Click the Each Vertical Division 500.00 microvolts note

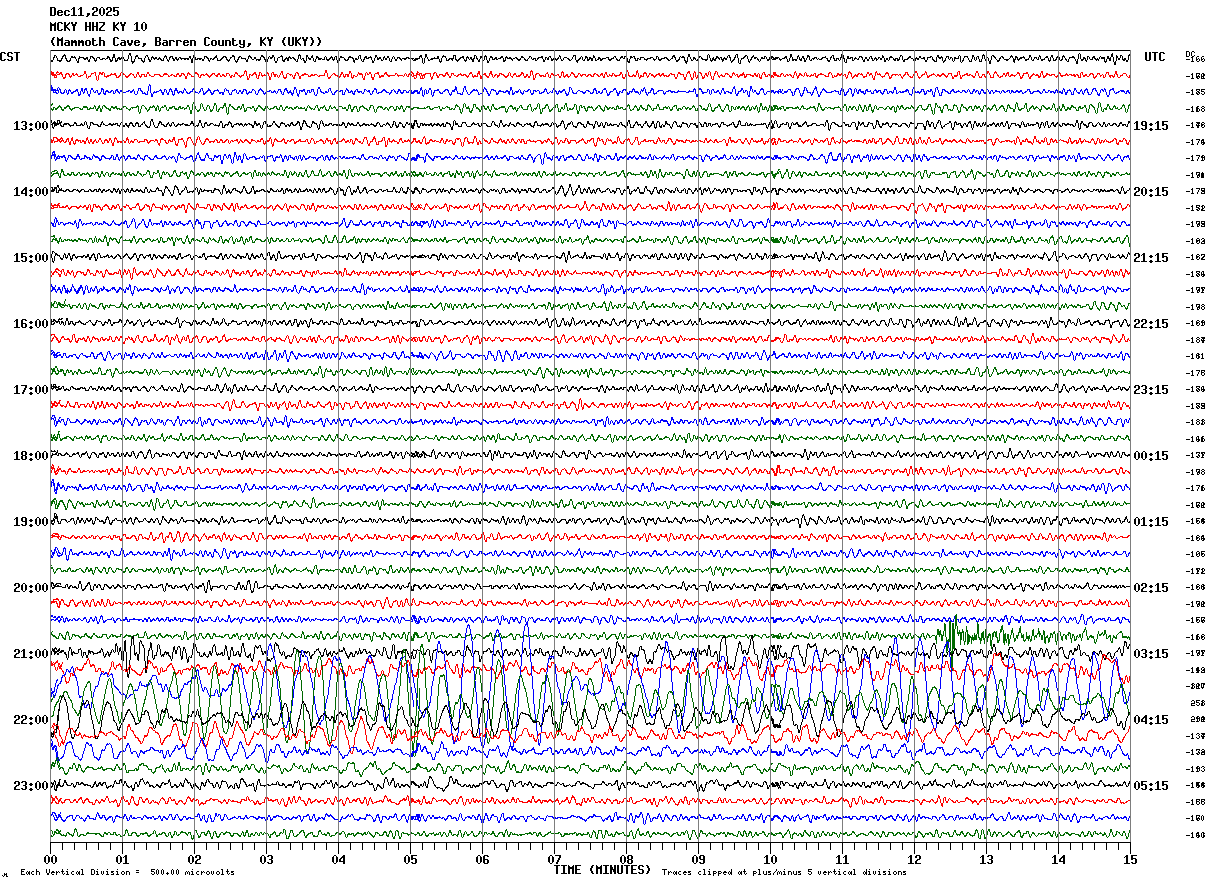[127, 873]
